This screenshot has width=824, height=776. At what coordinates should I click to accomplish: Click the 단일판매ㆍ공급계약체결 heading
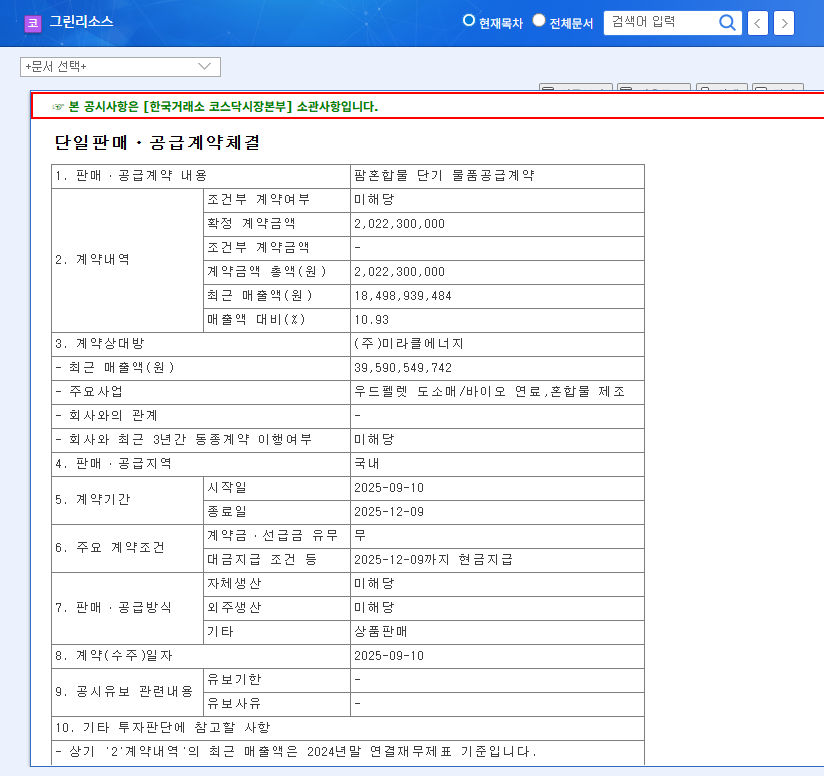tap(157, 143)
